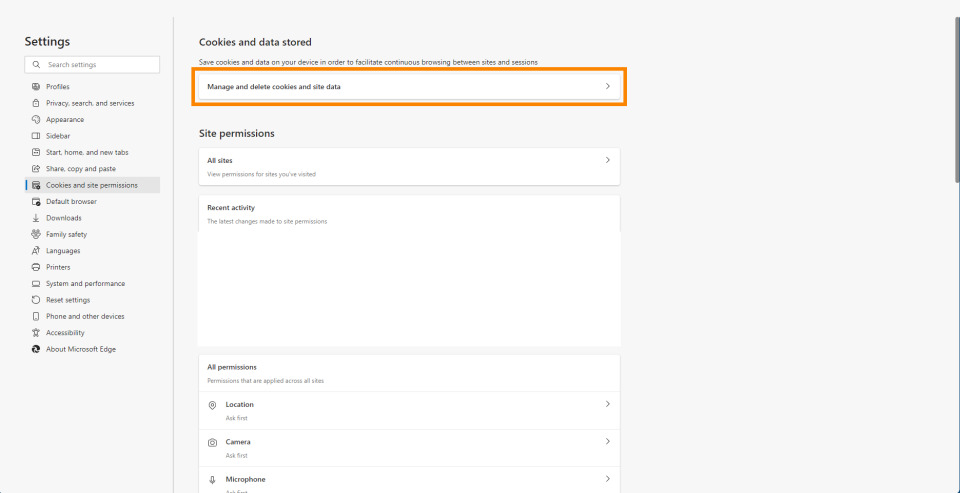Viewport: 960px width, 493px height.
Task: Click the Accessibility icon in sidebar
Action: tap(36, 333)
